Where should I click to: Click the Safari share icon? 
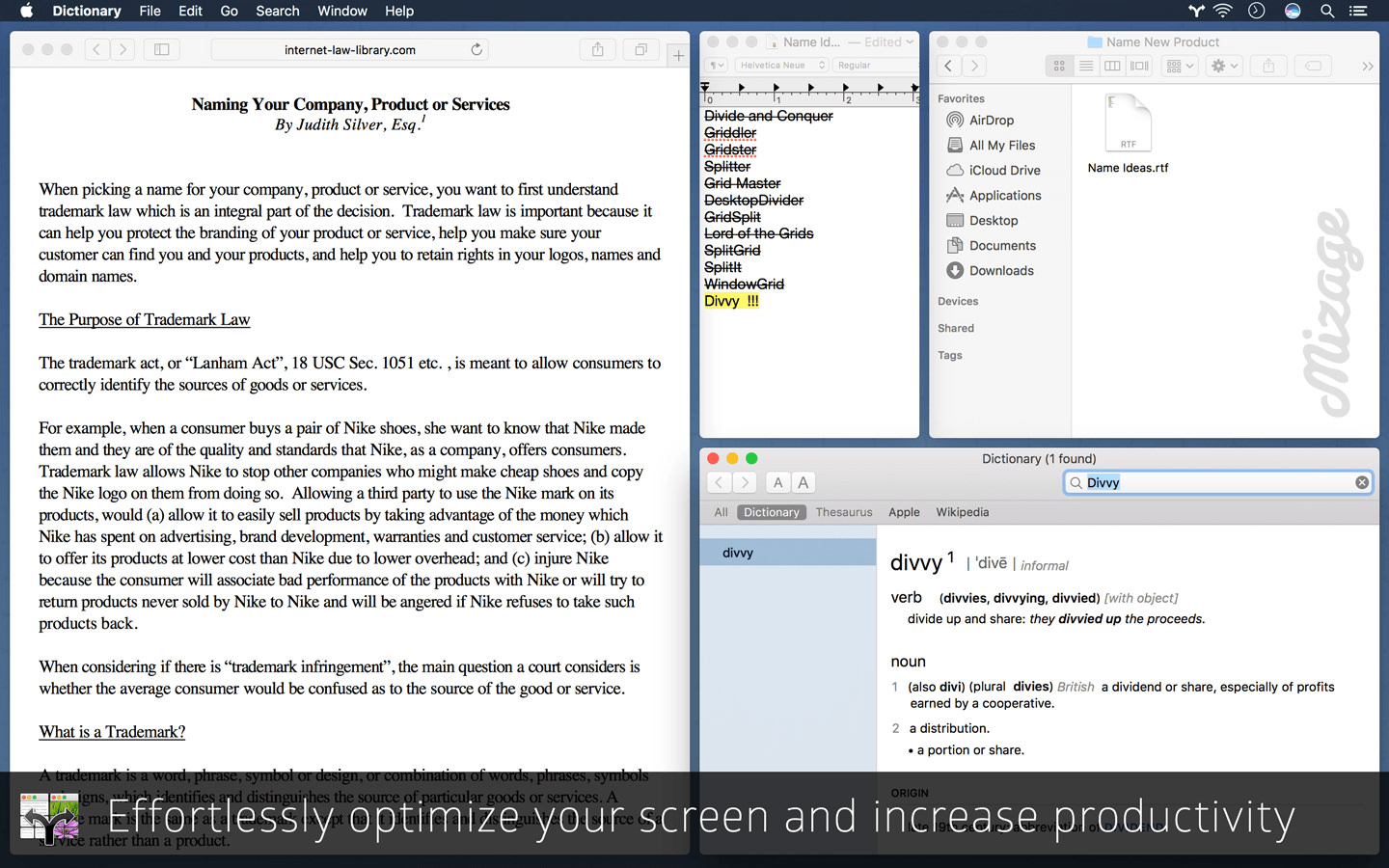(597, 49)
